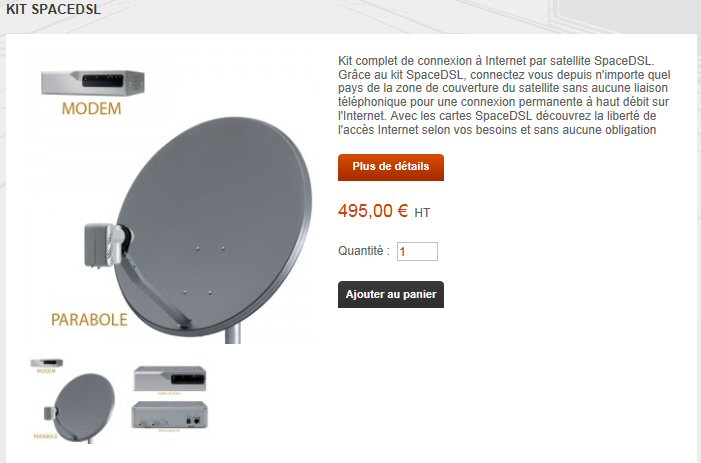Add the kit with "Ajouter au panier"
This screenshot has height=463, width=701.
tap(391, 295)
